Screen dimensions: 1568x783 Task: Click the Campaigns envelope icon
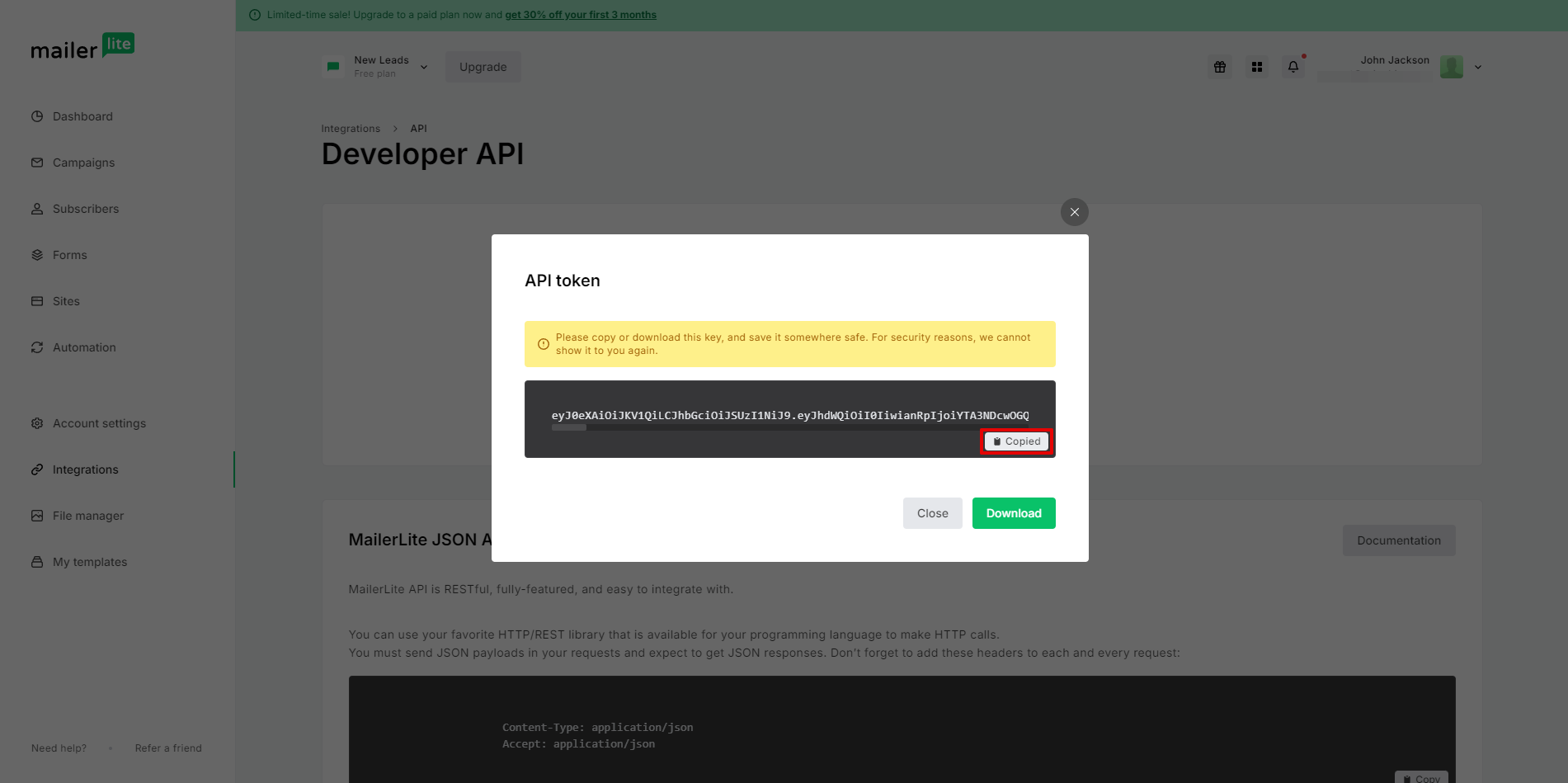click(37, 163)
